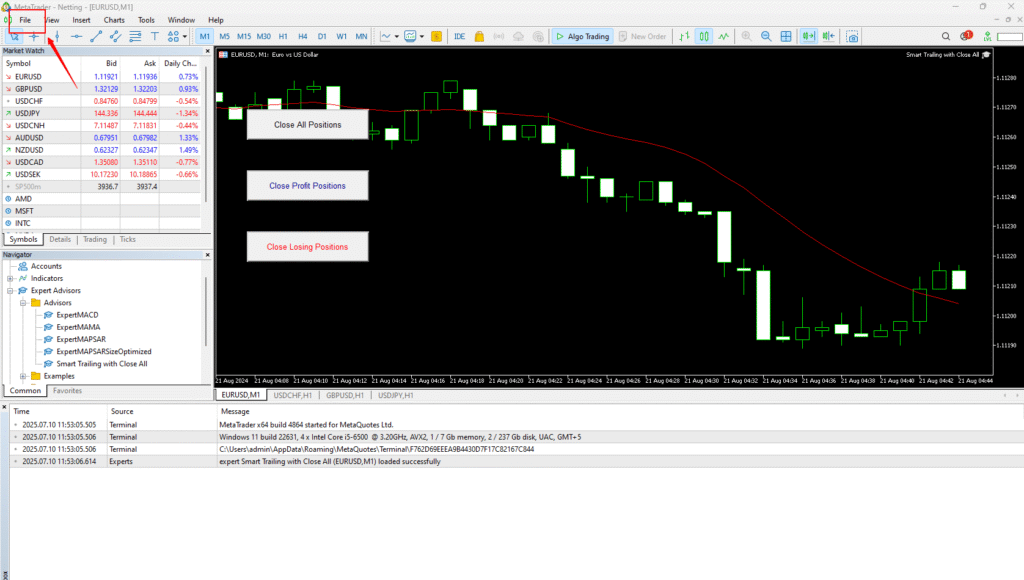The width and height of the screenshot is (1024, 580).
Task: Expand the Indicators tree node
Action: click(x=10, y=279)
